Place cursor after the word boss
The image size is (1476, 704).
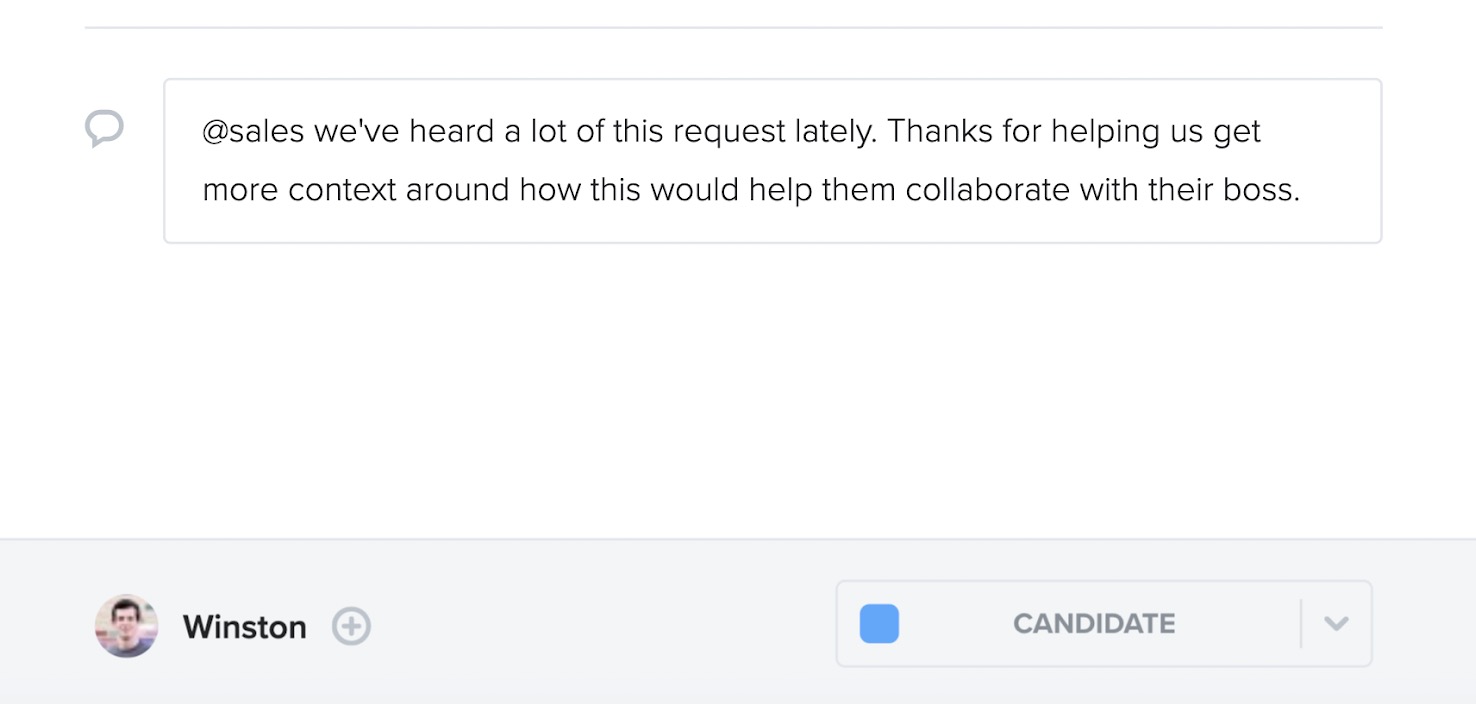1301,190
